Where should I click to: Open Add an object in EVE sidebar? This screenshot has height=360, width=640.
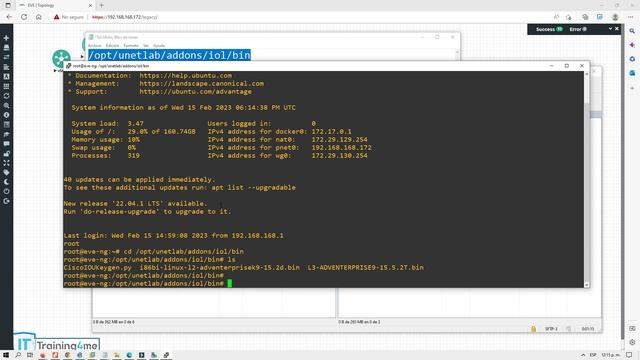click(6, 38)
